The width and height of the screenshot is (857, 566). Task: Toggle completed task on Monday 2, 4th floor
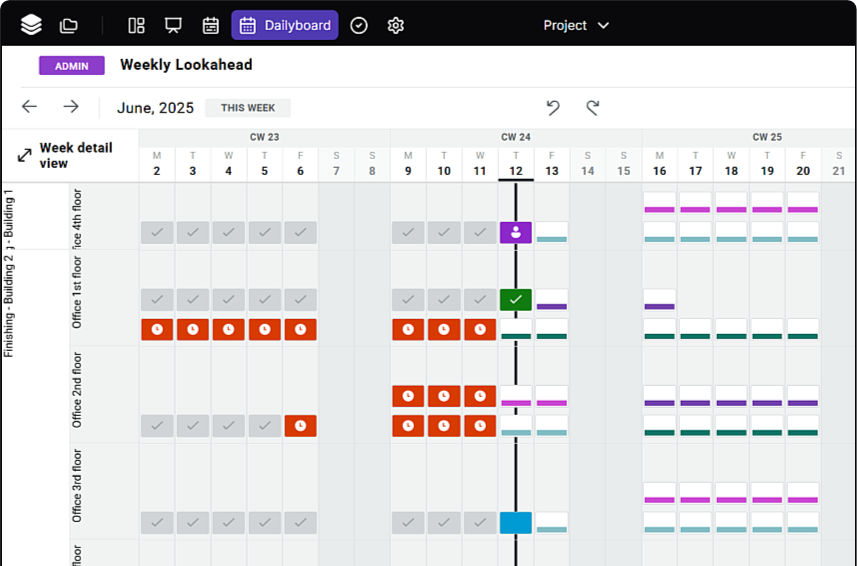click(157, 233)
